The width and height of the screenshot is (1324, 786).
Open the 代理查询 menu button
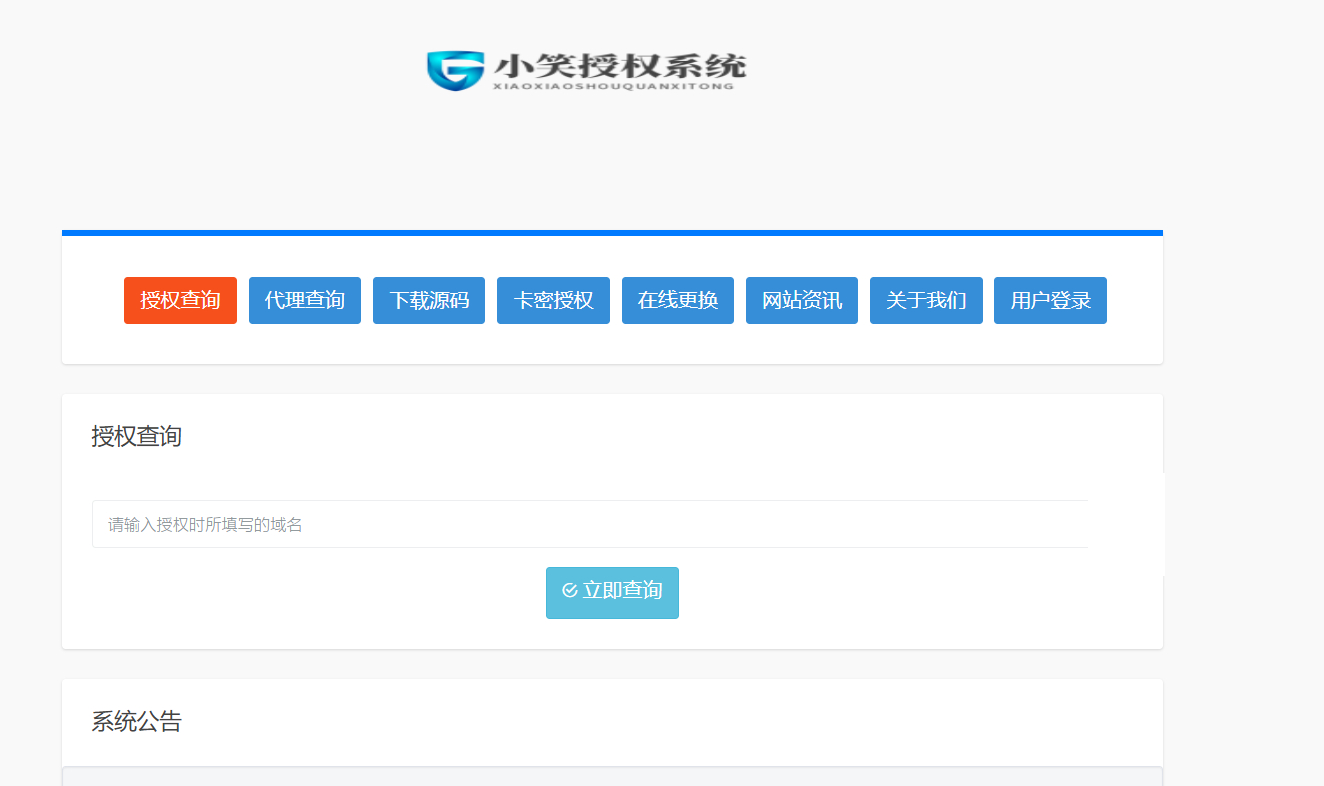(x=305, y=300)
